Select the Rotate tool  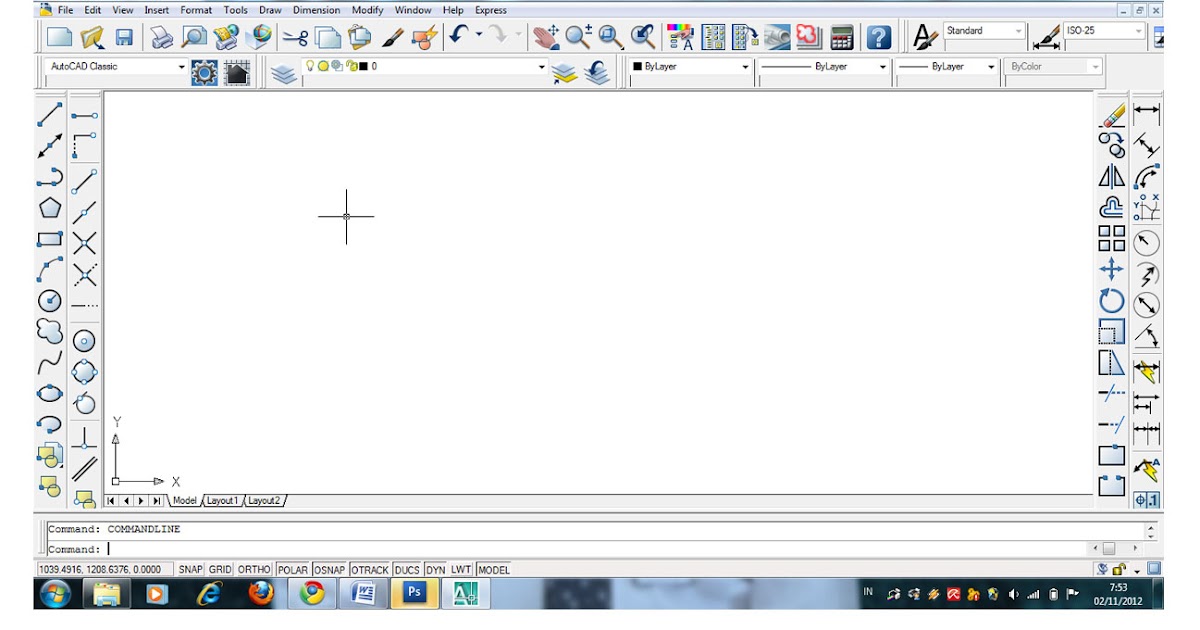point(1112,300)
